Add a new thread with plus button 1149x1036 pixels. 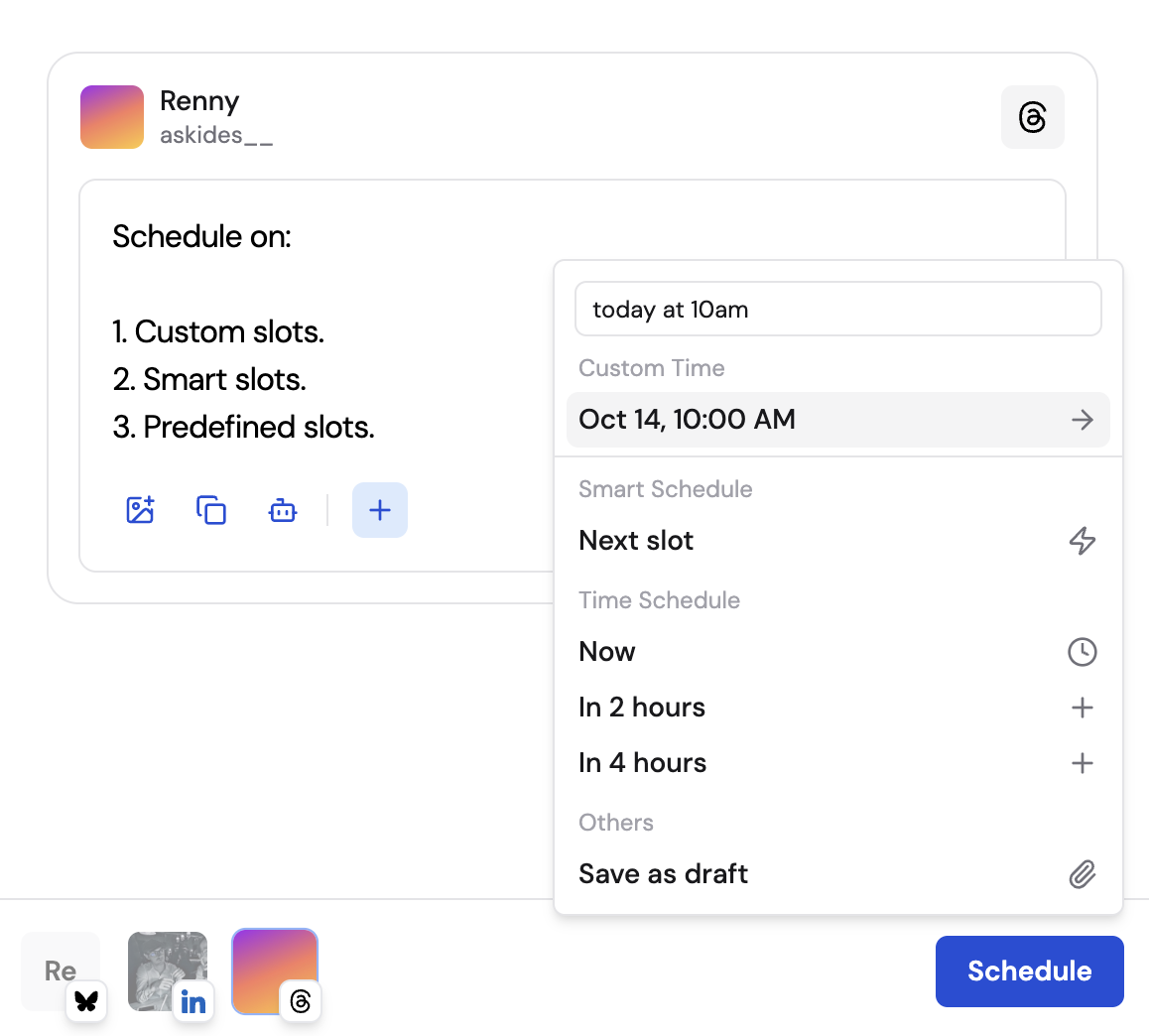[380, 510]
